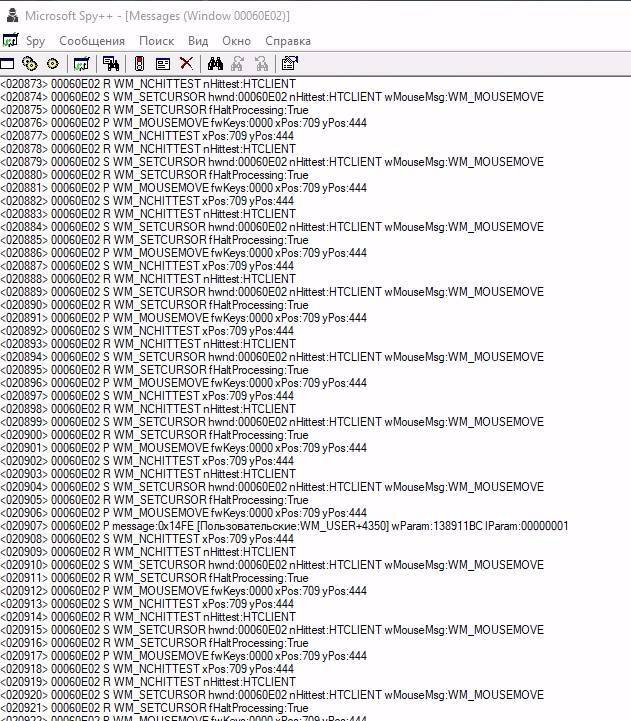Select log line <020921> fHaltProcessing:True
Image resolution: width=631 pixels, height=721 pixels.
click(x=155, y=708)
